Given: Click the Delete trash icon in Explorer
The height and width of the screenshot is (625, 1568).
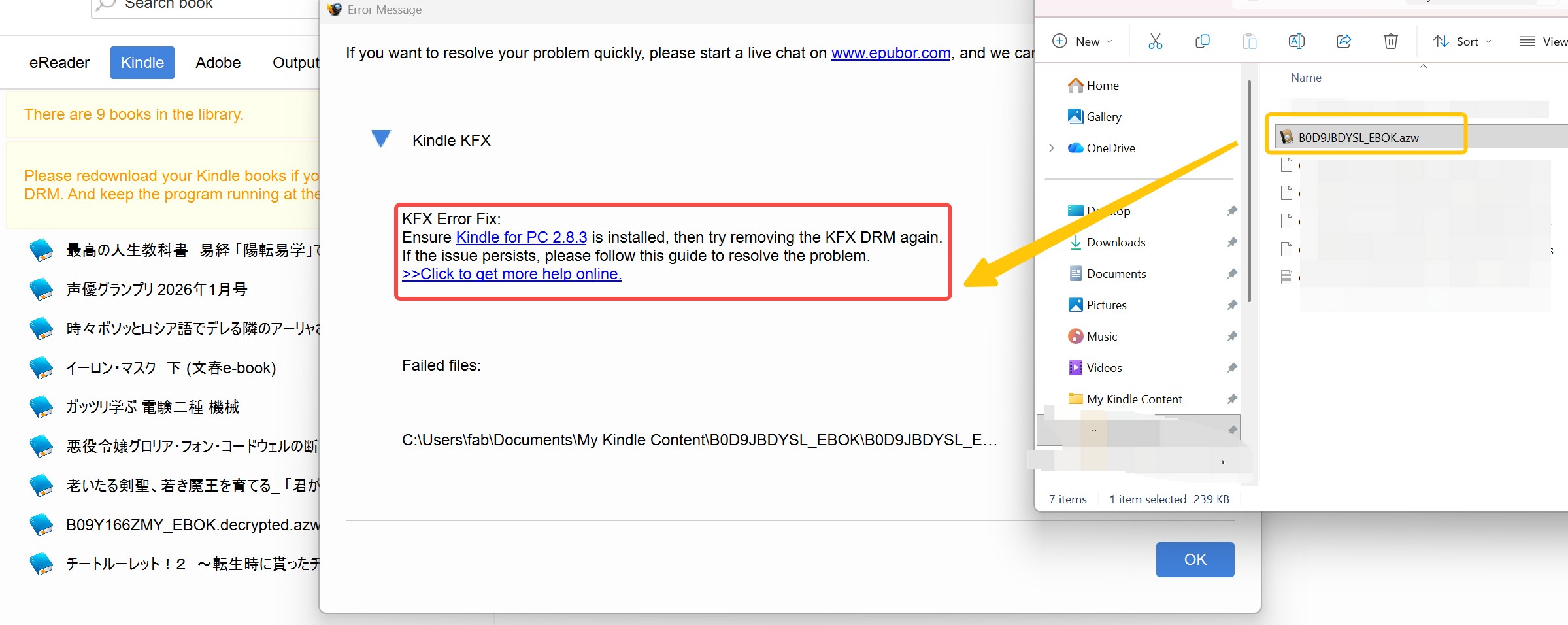Looking at the screenshot, I should coord(1391,41).
